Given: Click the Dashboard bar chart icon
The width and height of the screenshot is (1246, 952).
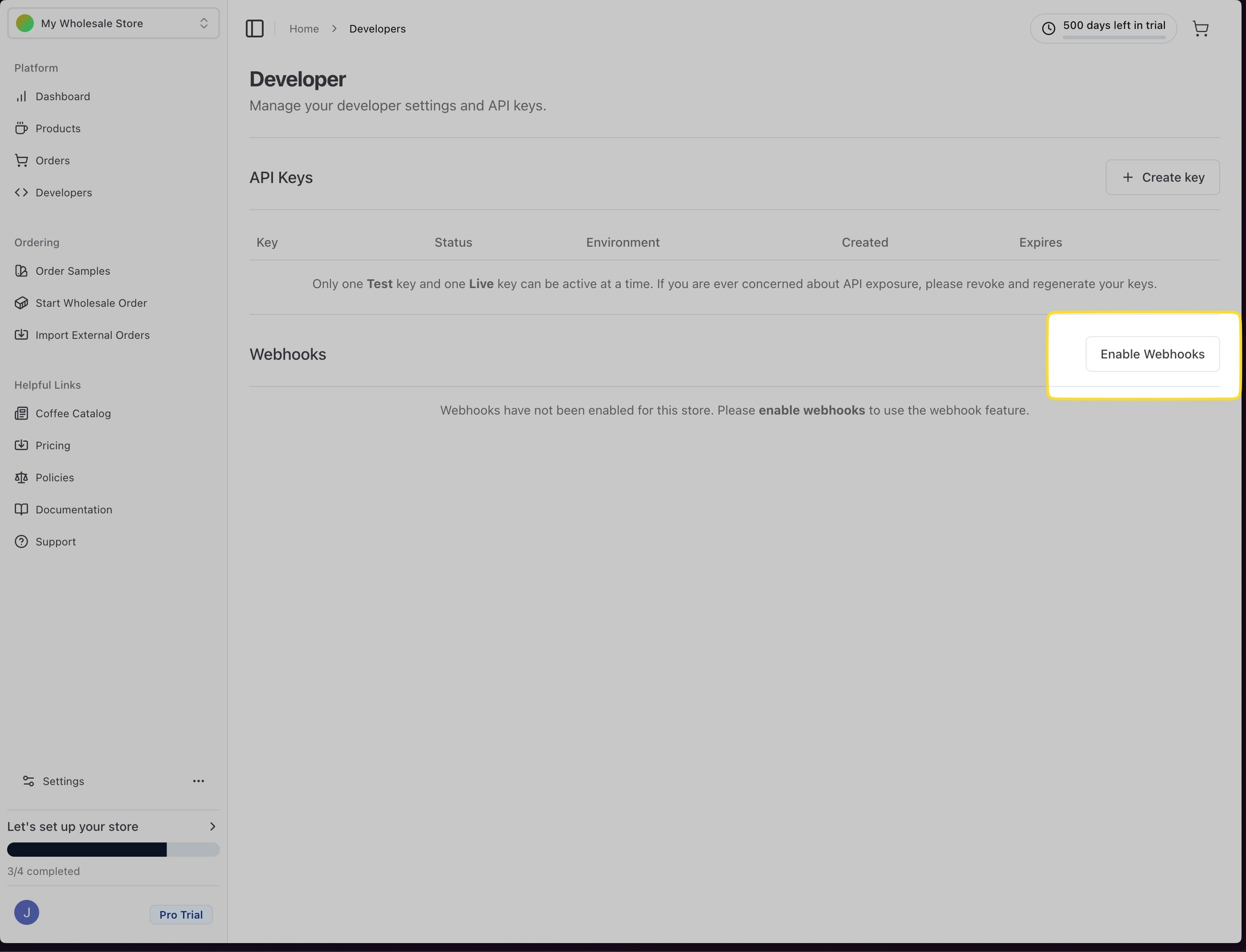Looking at the screenshot, I should (x=21, y=96).
